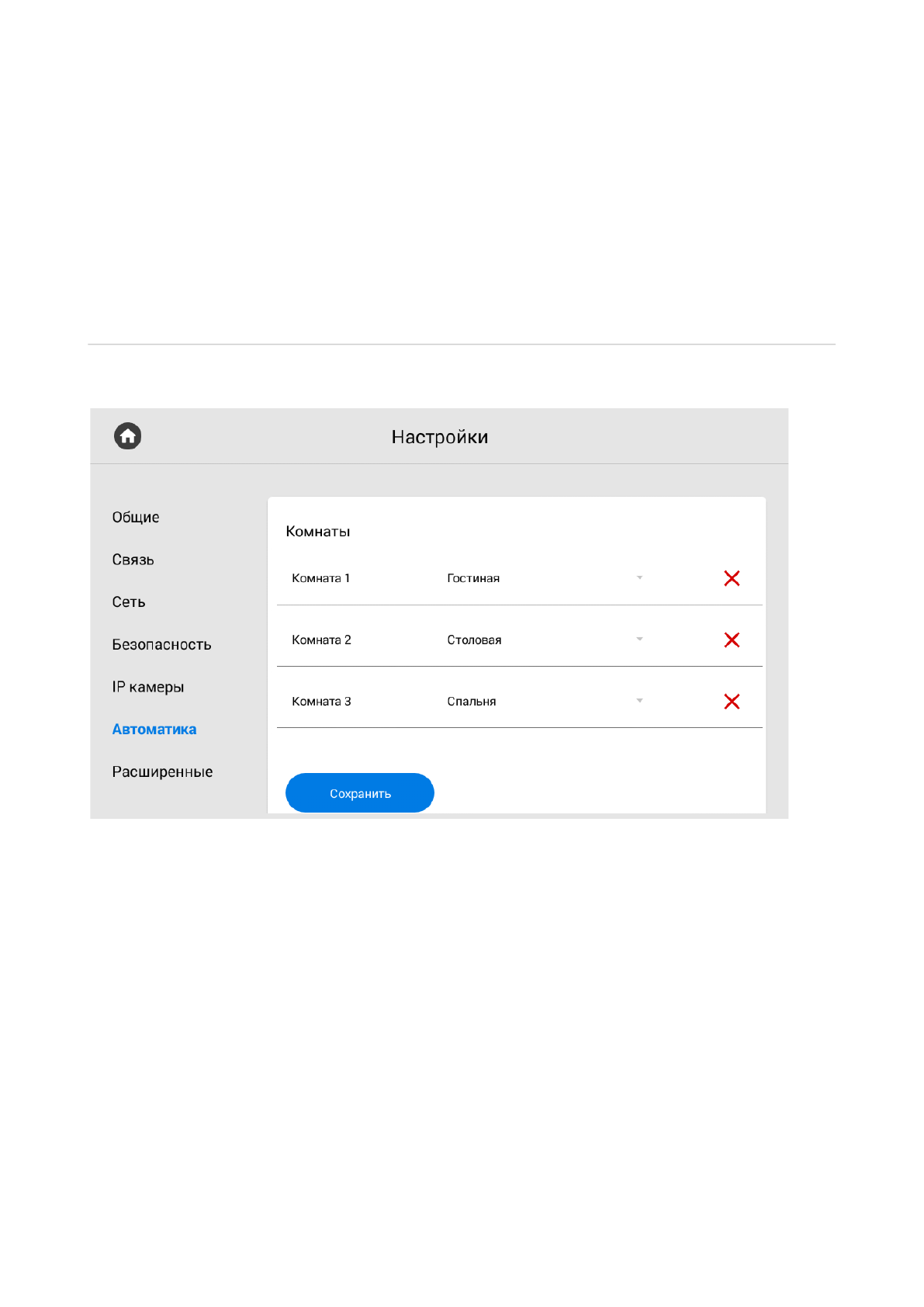The height and width of the screenshot is (1307, 924).
Task: Open the Столовая dropdown arrow
Action: [x=639, y=639]
